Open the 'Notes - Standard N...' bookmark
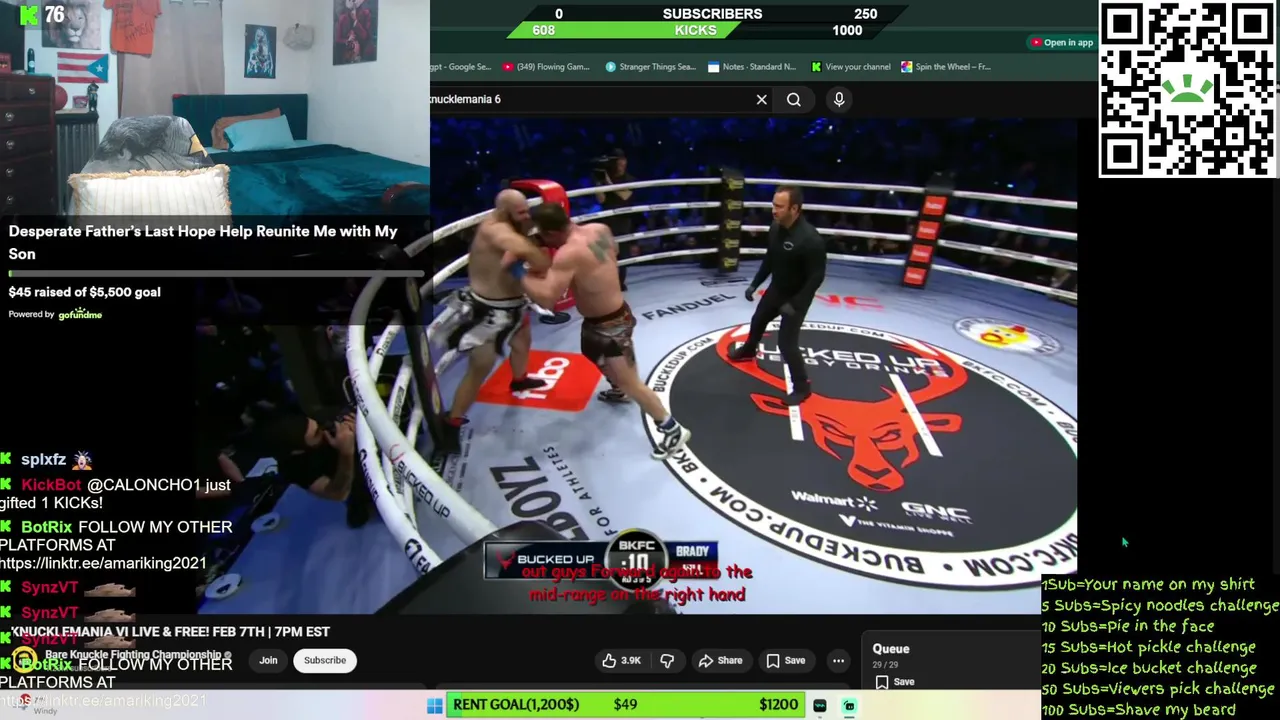Image resolution: width=1280 pixels, height=720 pixels. click(752, 67)
